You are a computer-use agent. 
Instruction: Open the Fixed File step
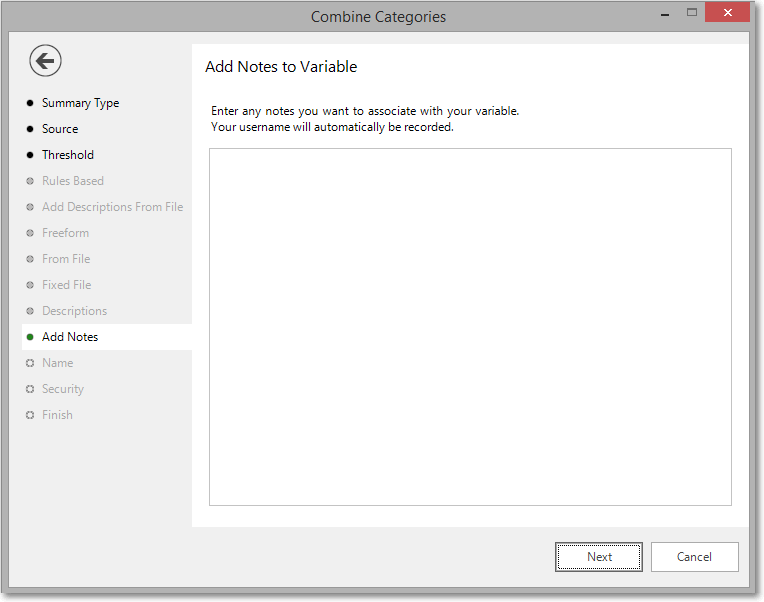pyautogui.click(x=66, y=284)
